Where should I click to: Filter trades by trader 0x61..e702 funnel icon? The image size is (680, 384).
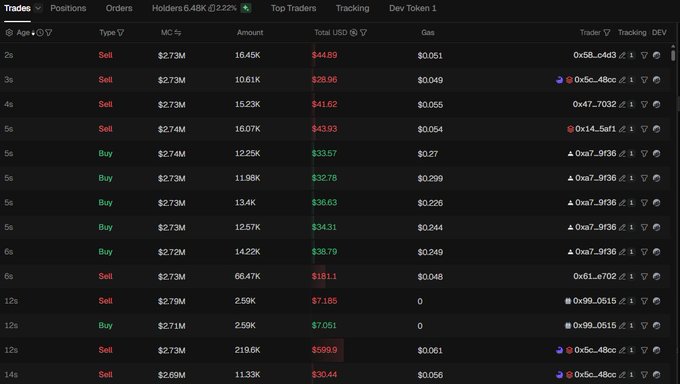(x=644, y=276)
